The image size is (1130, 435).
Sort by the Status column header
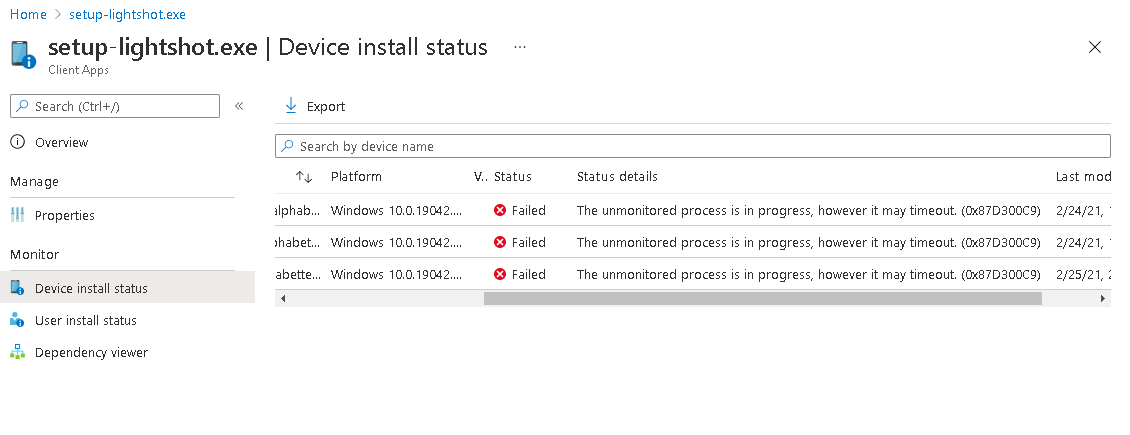pyautogui.click(x=513, y=177)
